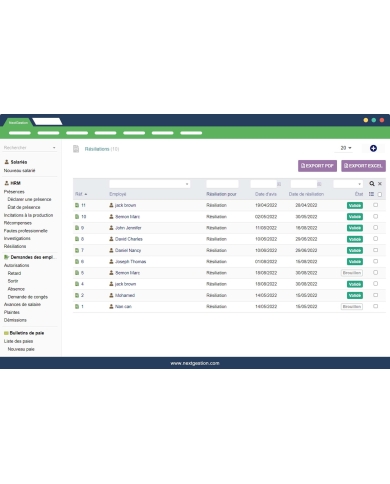The width and height of the screenshot is (390, 484).
Task: Check the checkbox for record 7
Action: point(375,250)
